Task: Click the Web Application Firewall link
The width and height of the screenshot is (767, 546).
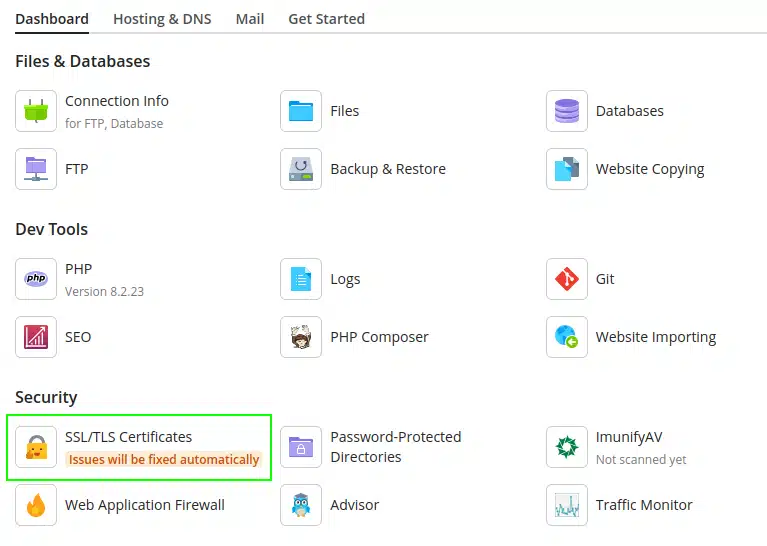Action: click(145, 505)
